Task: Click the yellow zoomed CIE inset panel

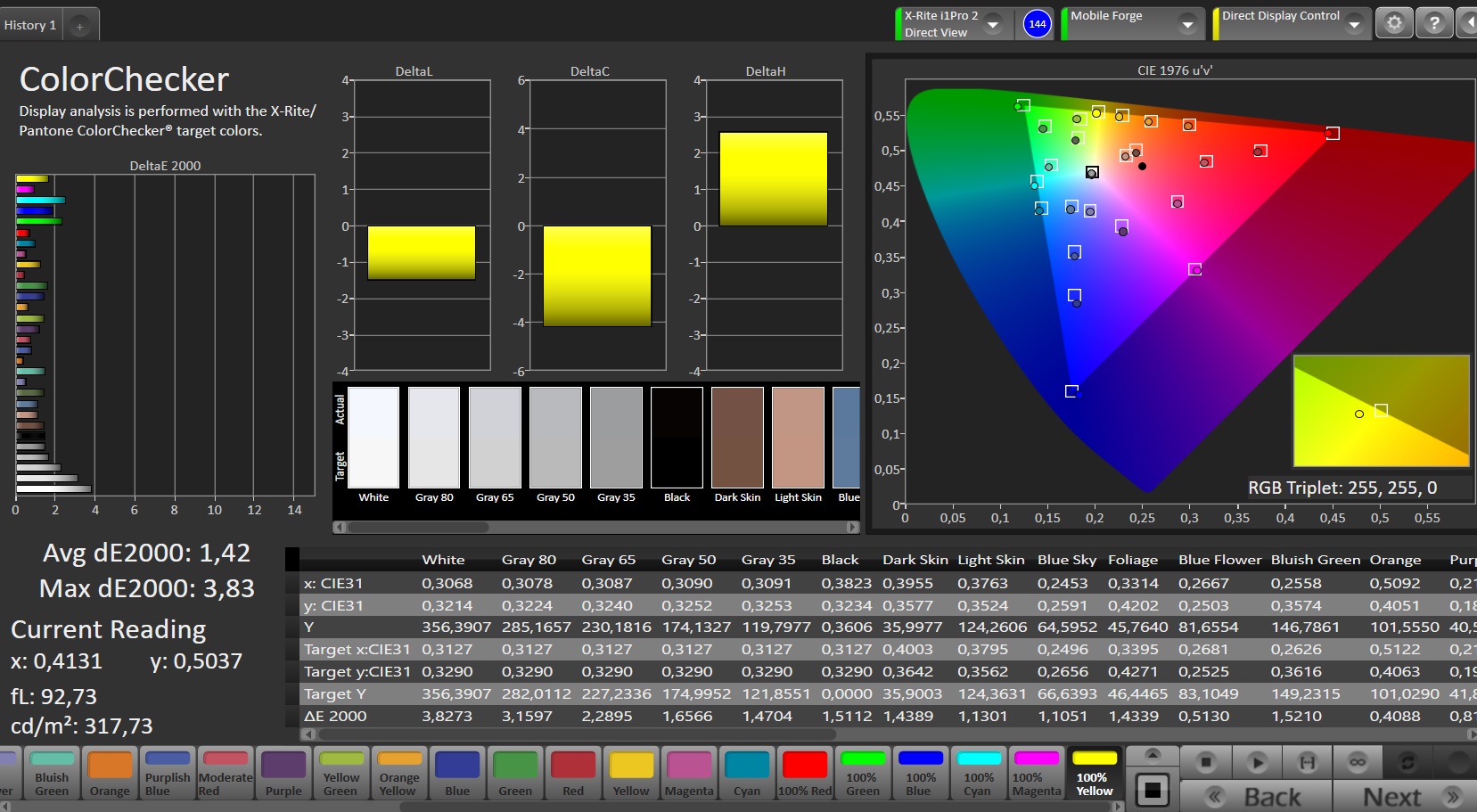Action: tap(1381, 411)
